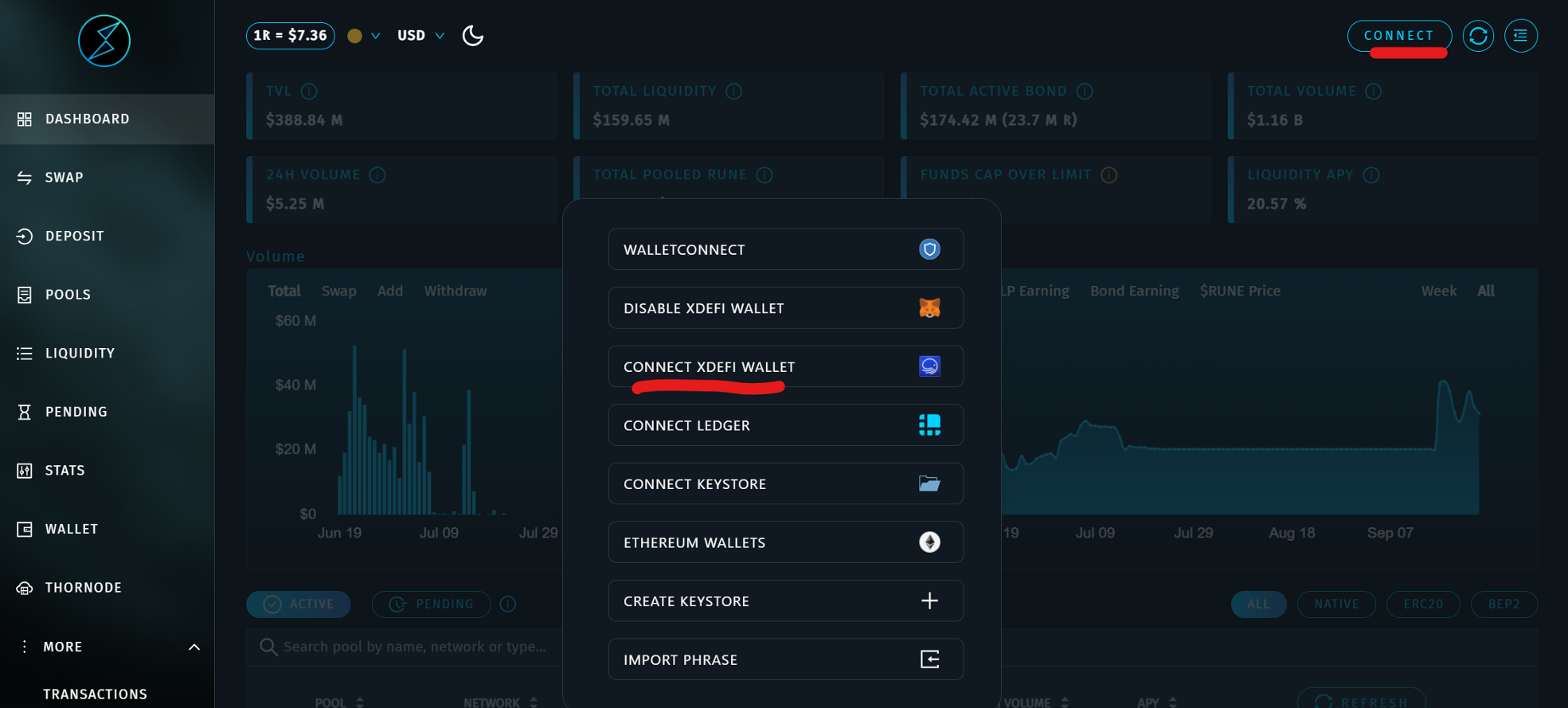Choose the WalletConnect option

pyautogui.click(x=786, y=249)
